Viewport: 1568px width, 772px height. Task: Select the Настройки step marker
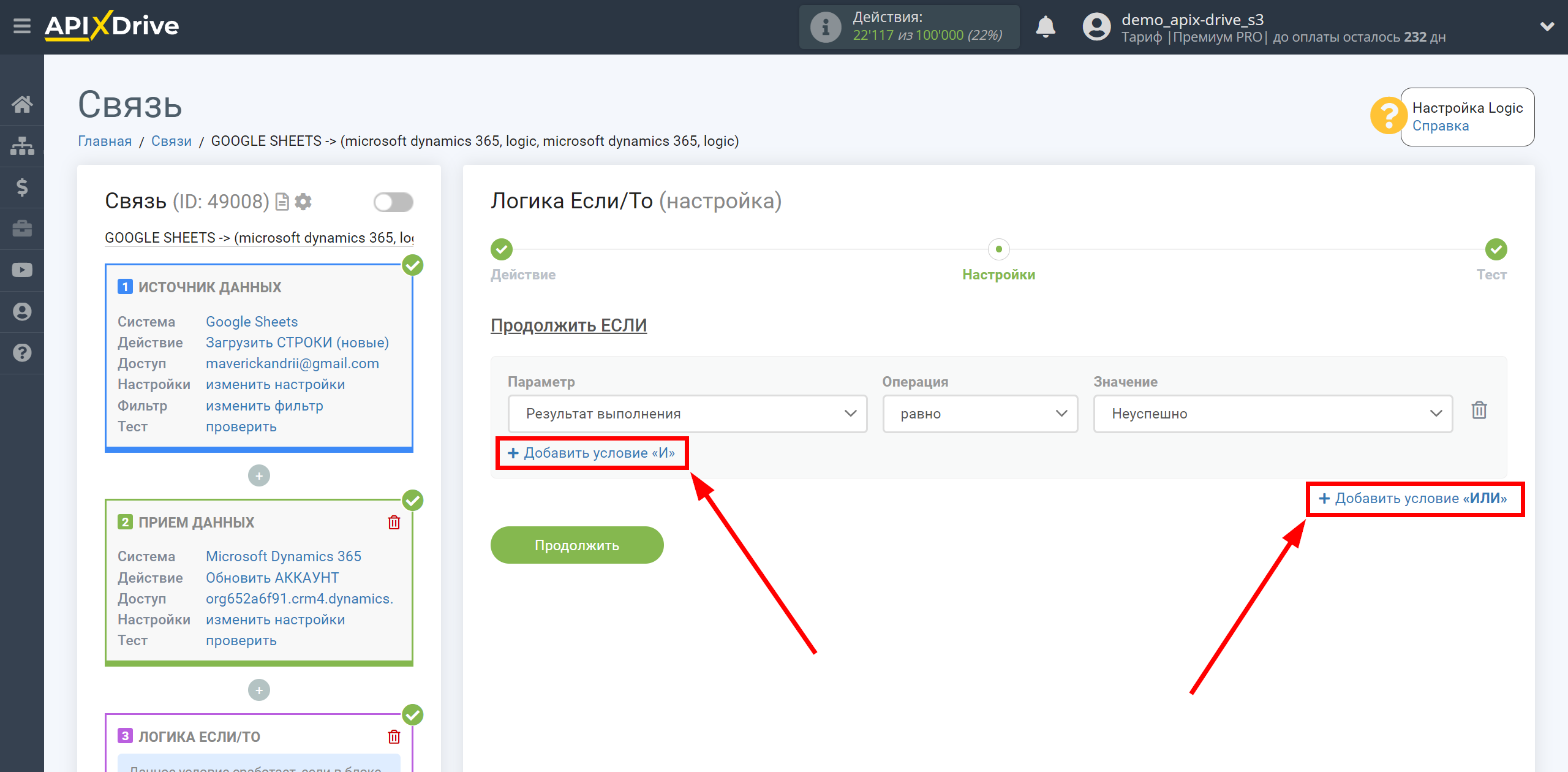(x=998, y=249)
